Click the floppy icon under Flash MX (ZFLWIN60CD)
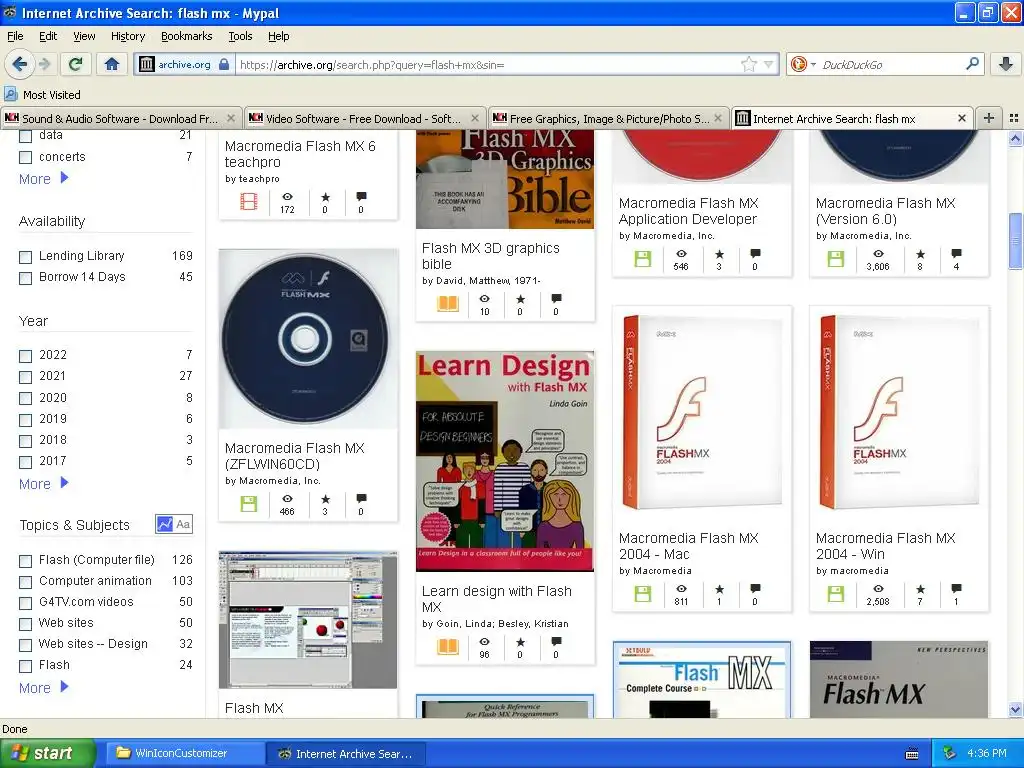 point(249,504)
